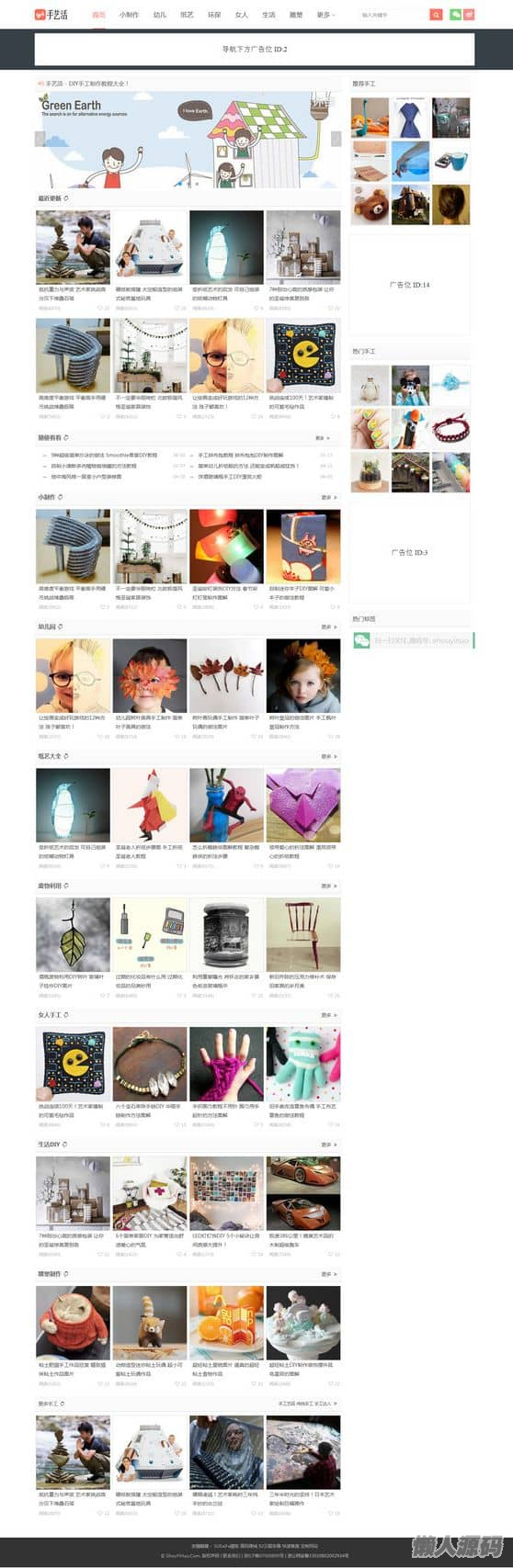Image resolution: width=513 pixels, height=1568 pixels.
Task: Click refresh icon beside 随便看看 heading
Action: point(66,437)
